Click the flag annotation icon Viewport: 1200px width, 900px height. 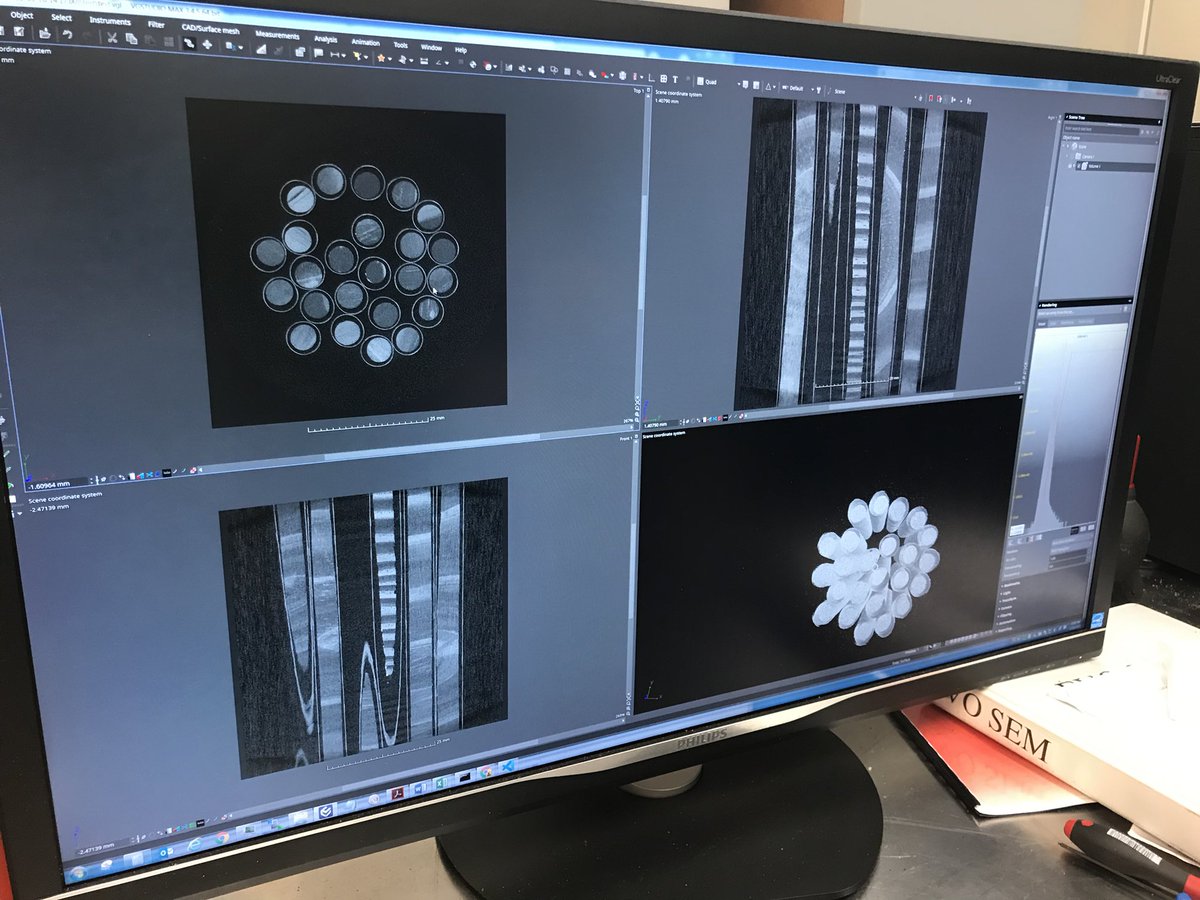tap(318, 52)
